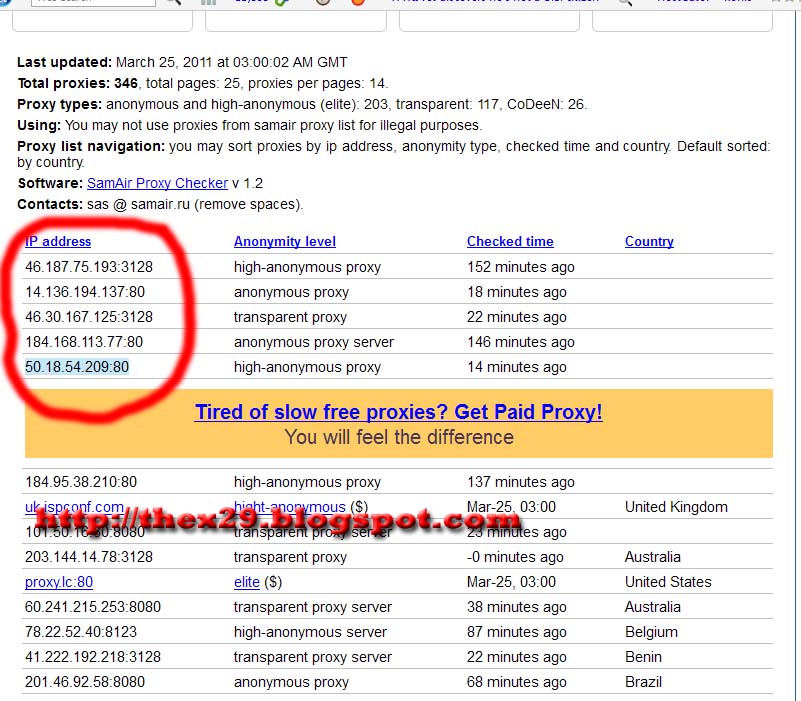Click proxy address 78.22.52.40:8123
This screenshot has width=801, height=701.
click(x=82, y=632)
